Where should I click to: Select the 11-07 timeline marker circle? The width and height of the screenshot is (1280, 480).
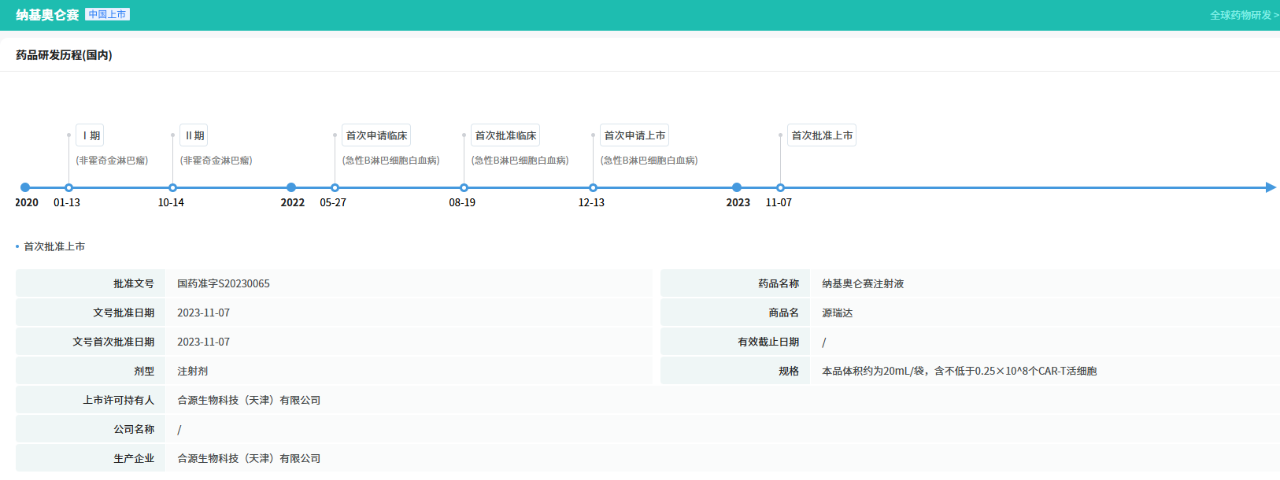click(x=780, y=187)
